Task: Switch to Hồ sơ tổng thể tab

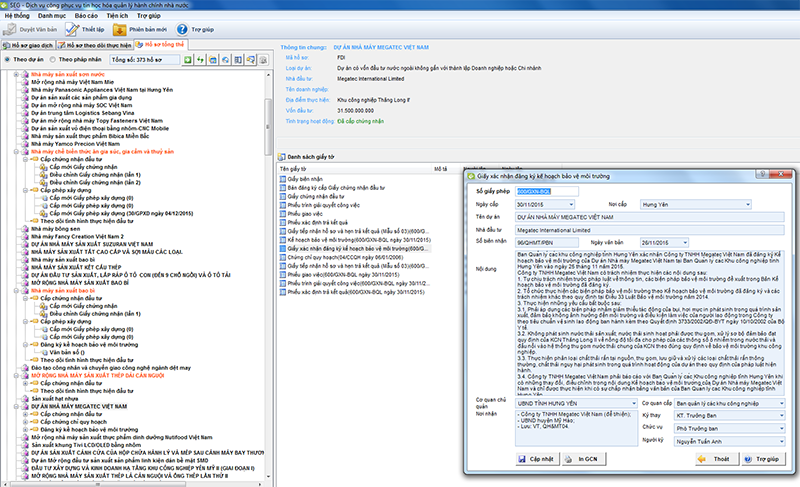Action: pos(160,44)
